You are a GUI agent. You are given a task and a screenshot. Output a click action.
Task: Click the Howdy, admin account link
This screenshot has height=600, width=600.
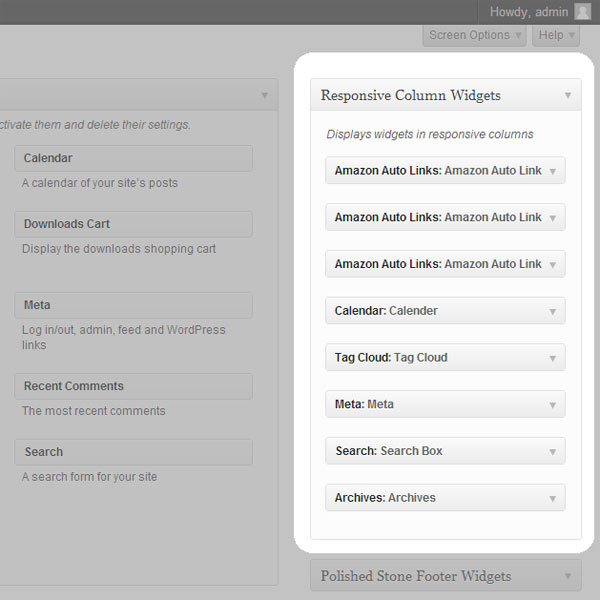pyautogui.click(x=529, y=12)
